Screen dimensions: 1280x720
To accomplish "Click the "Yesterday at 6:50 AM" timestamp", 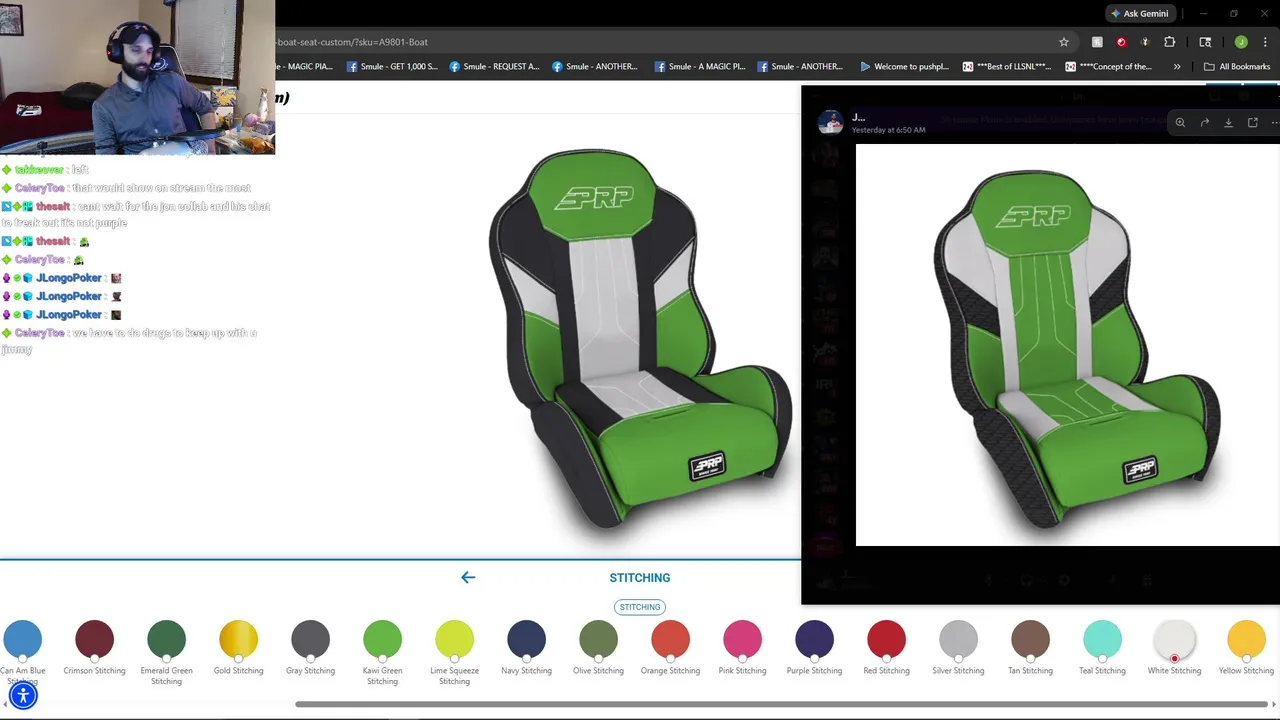I will 888,130.
